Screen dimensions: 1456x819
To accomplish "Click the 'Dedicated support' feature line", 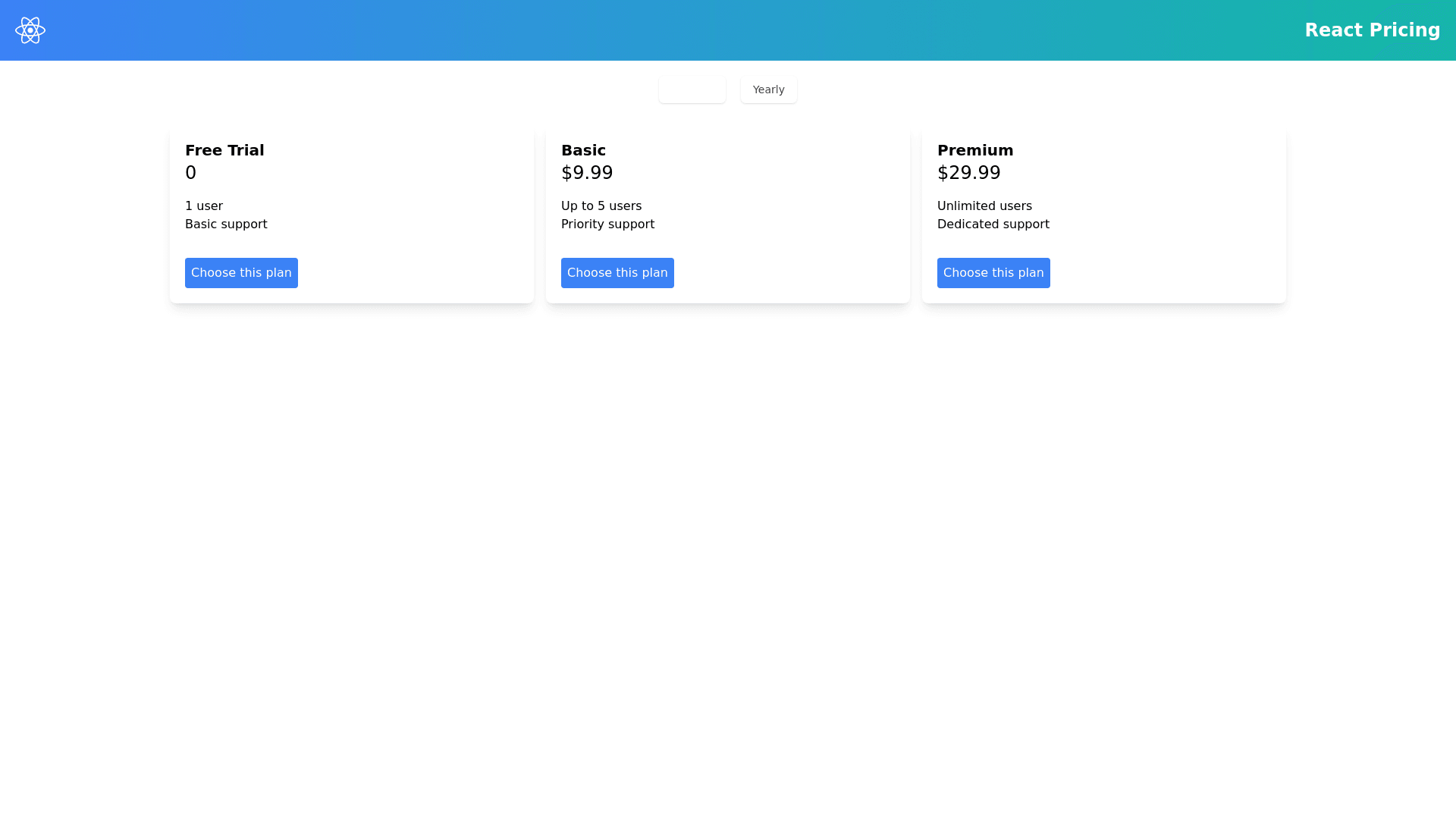I will 993,224.
